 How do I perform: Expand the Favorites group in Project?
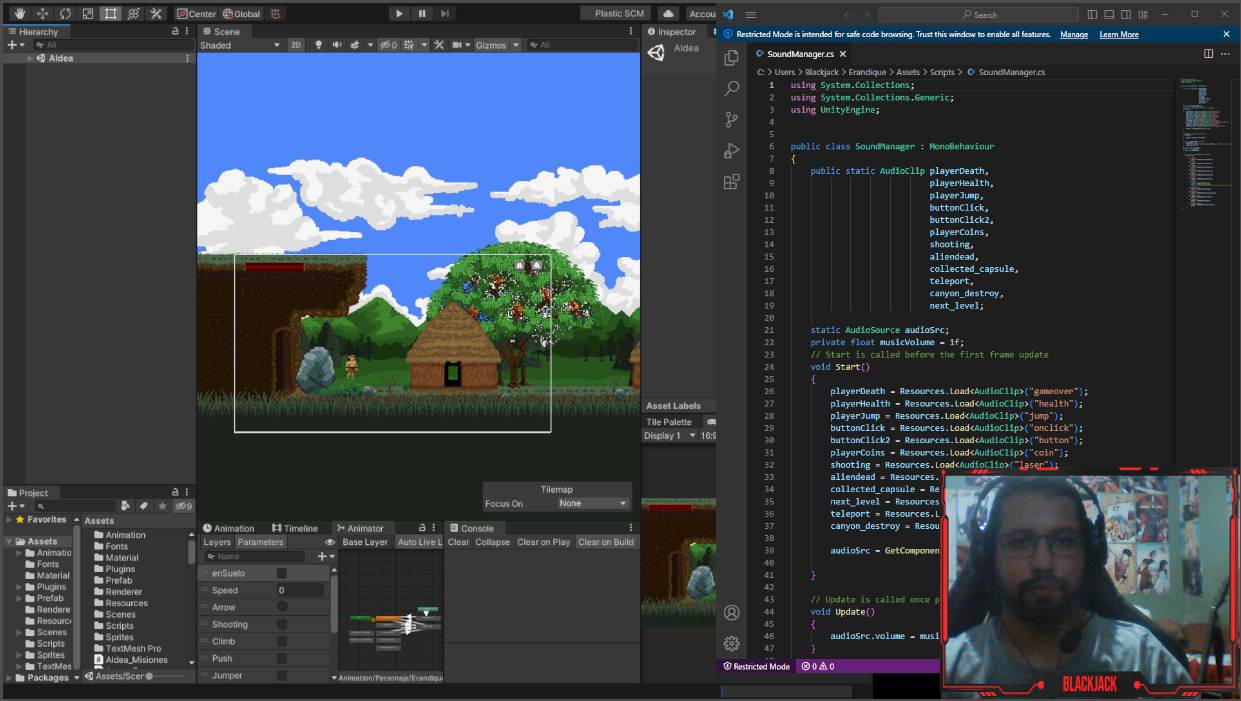9,520
